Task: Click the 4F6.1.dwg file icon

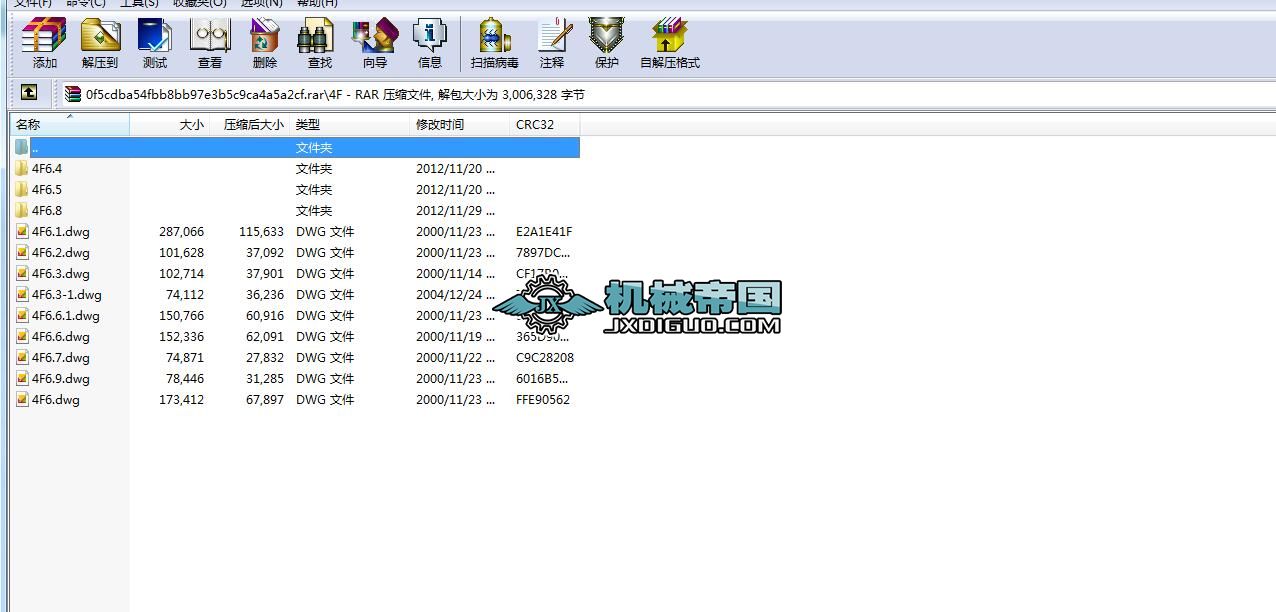Action: click(22, 231)
